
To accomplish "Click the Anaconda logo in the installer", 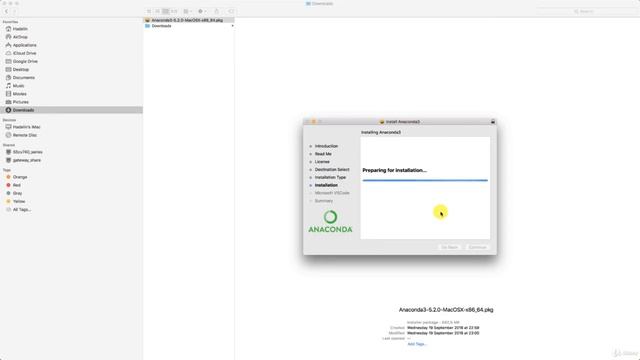I will 330,222.
